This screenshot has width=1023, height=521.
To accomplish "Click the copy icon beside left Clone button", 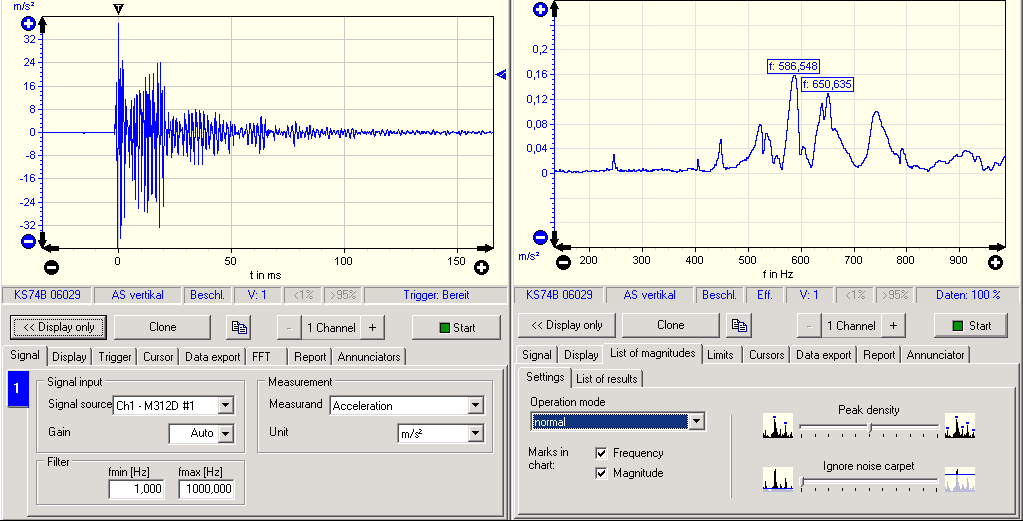I will (239, 327).
